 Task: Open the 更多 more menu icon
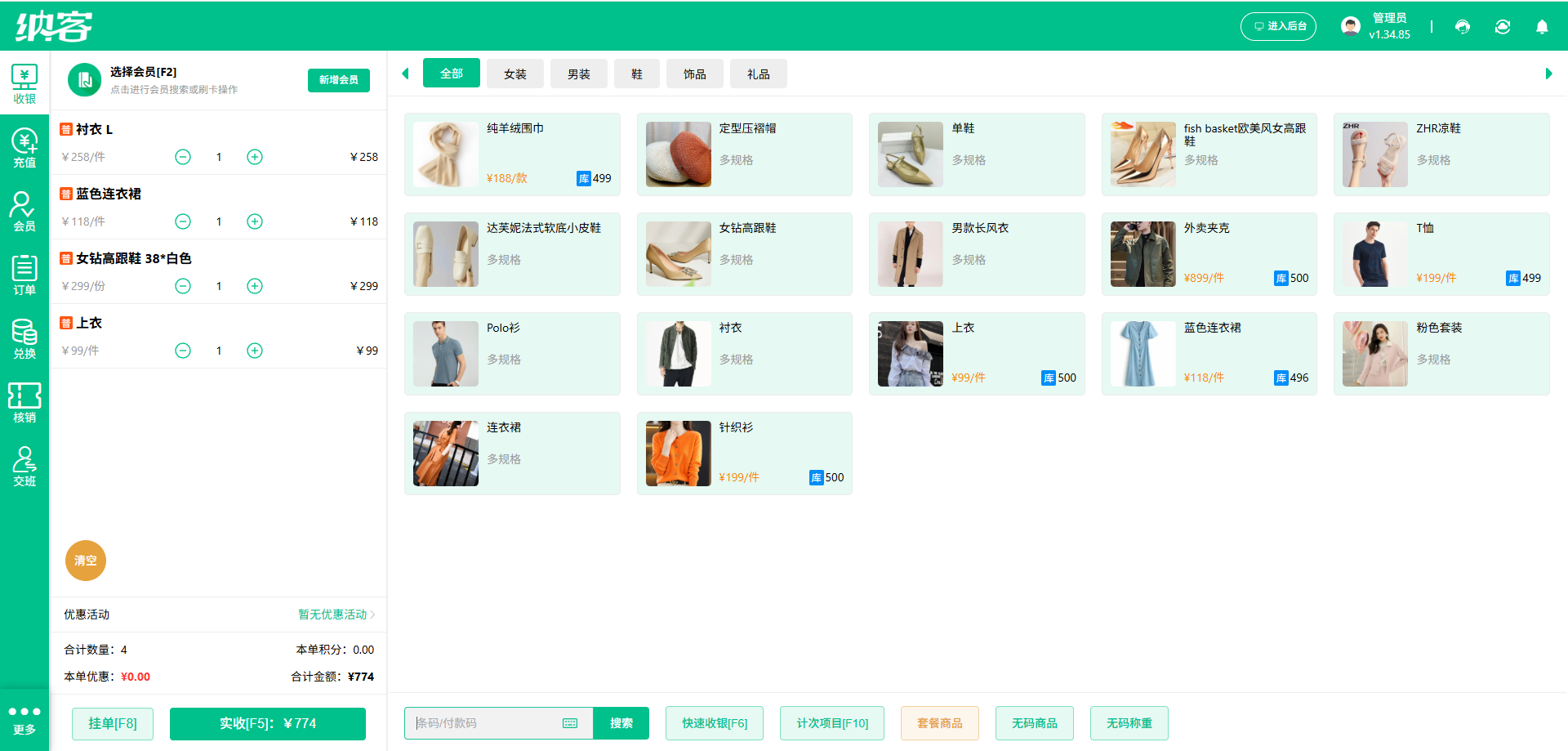(24, 721)
